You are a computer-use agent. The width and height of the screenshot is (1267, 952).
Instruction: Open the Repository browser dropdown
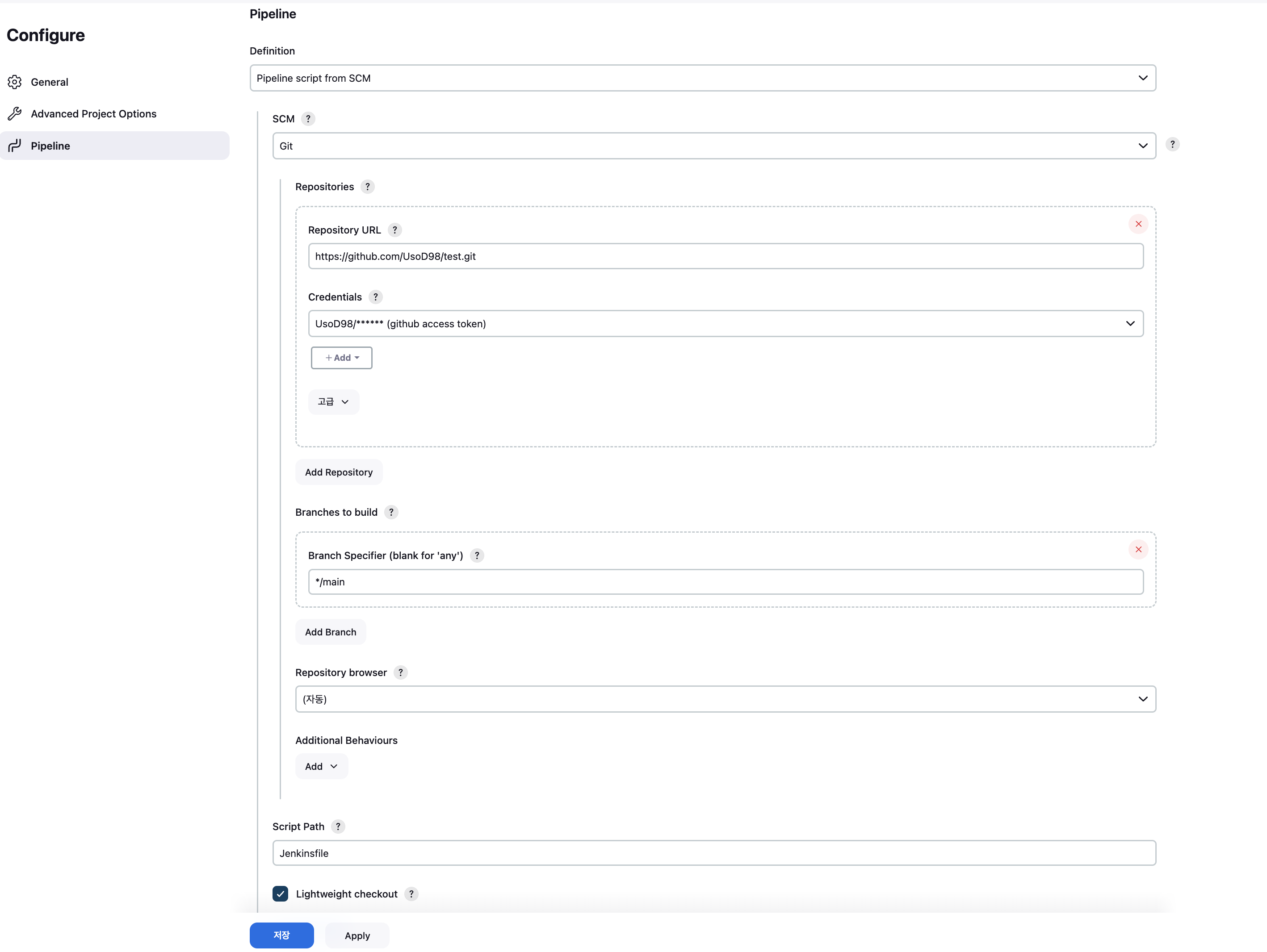tap(725, 699)
